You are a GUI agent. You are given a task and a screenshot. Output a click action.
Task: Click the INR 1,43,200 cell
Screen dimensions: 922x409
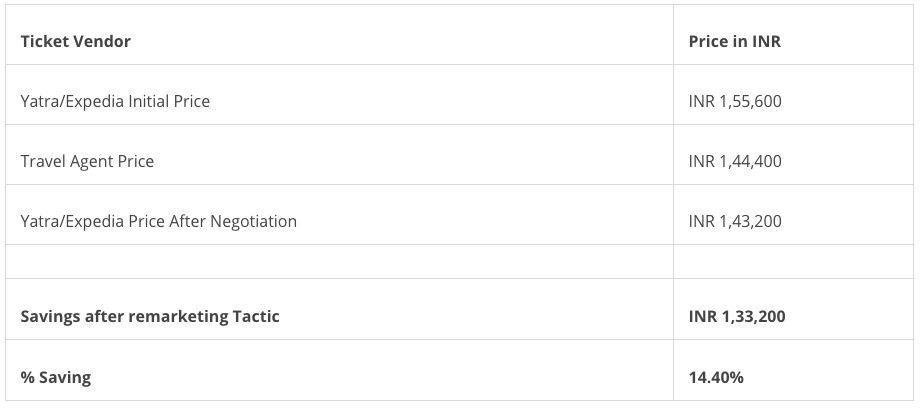pyautogui.click(x=793, y=214)
